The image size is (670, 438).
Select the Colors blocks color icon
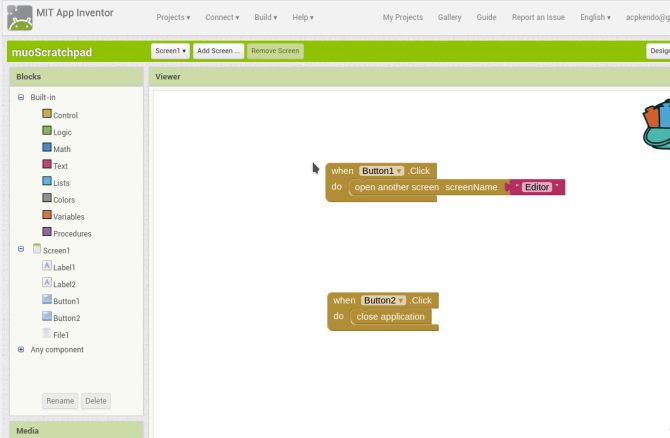[x=47, y=198]
